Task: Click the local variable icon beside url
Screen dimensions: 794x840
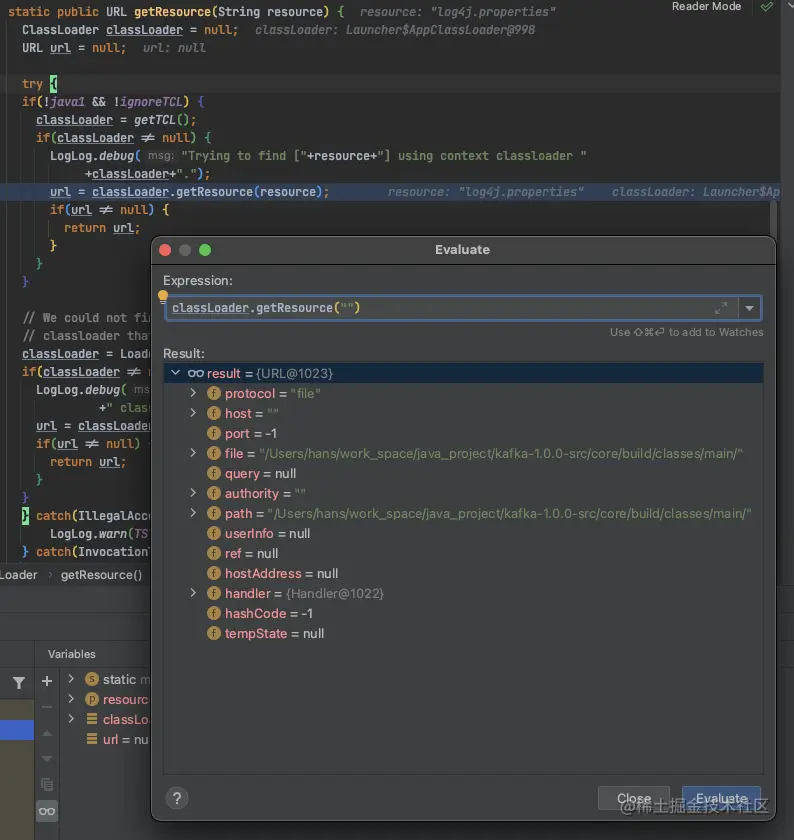Action: [92, 739]
